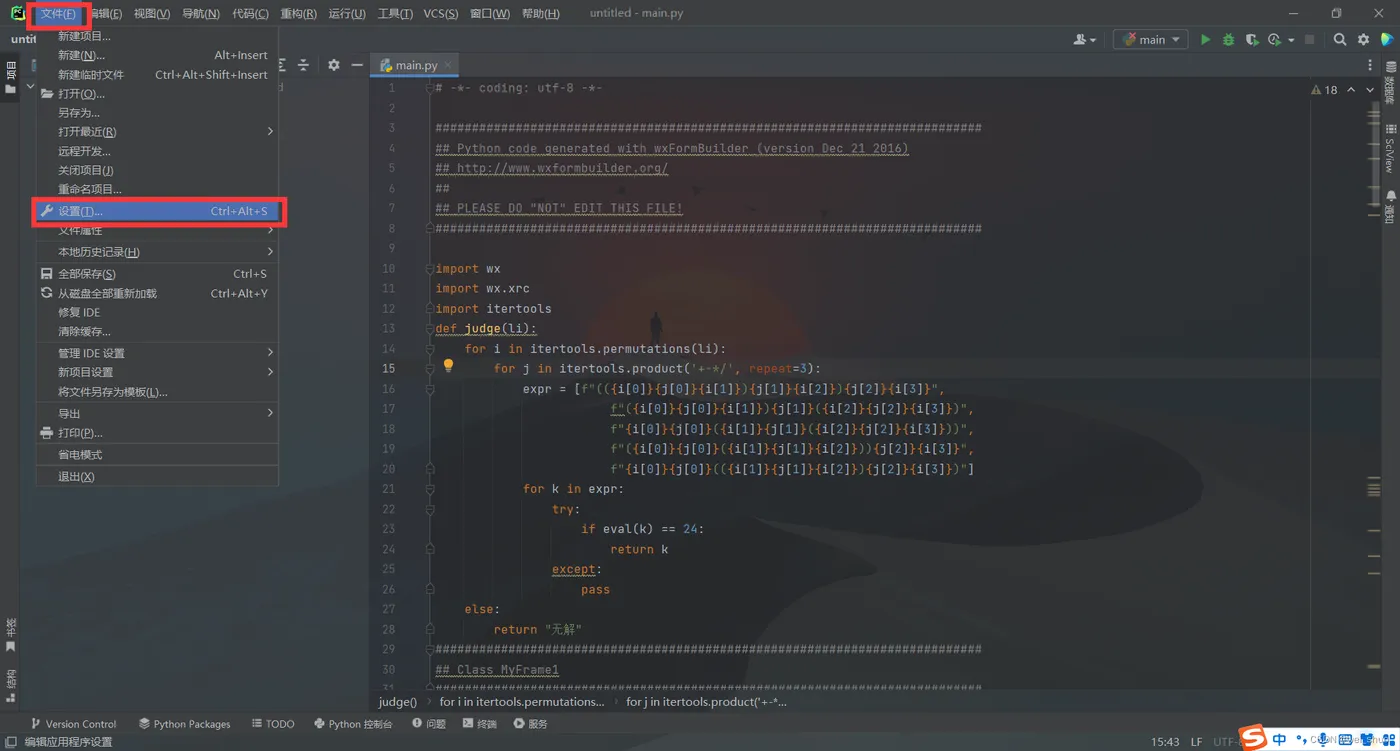1400x751 pixels.
Task: Expand the 管理 IDE 设置 submenu
Action: 157,353
